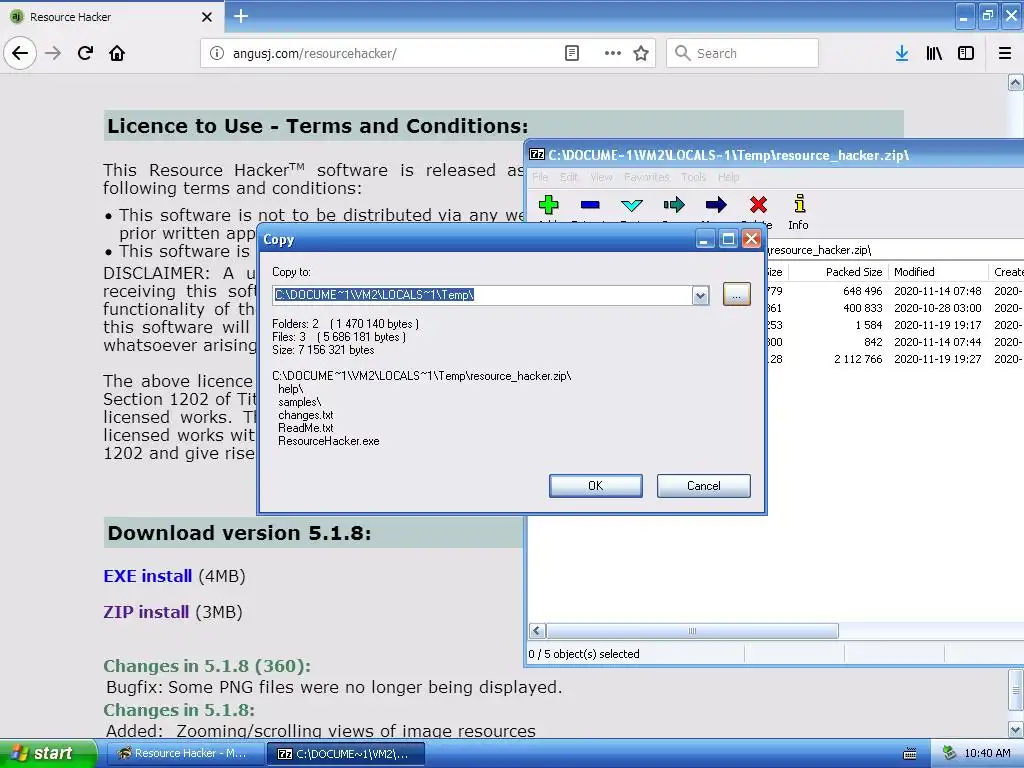
Task: Click the keyboard icon in system tray
Action: (x=910, y=754)
